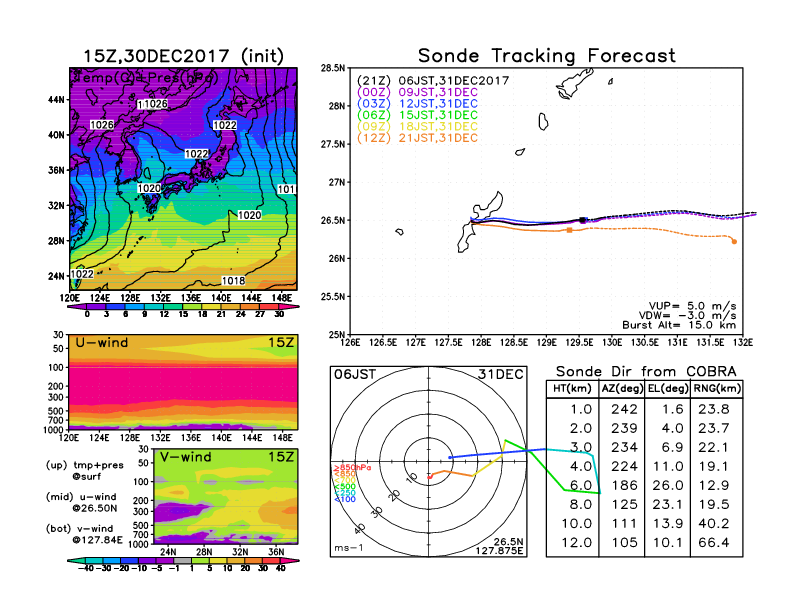Click the orange circle at track's eastern end
Image resolution: width=792 pixels, height=612 pixels.
(x=734, y=242)
